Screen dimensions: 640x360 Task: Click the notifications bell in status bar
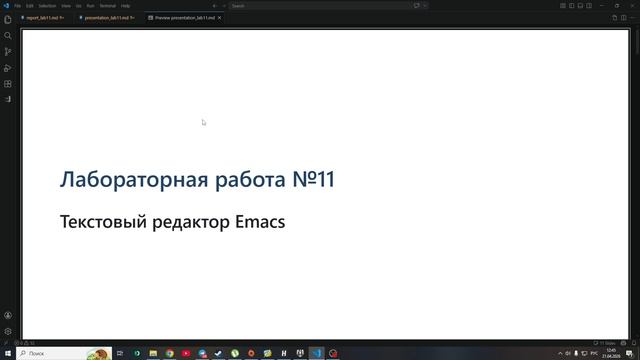point(634,343)
